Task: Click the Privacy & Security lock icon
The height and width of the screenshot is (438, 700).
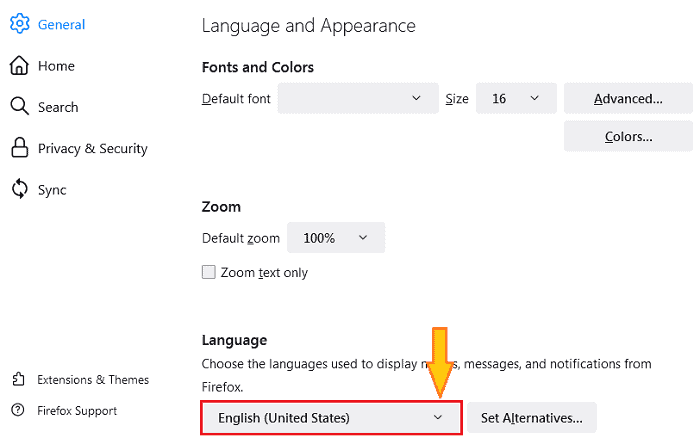Action: (19, 148)
